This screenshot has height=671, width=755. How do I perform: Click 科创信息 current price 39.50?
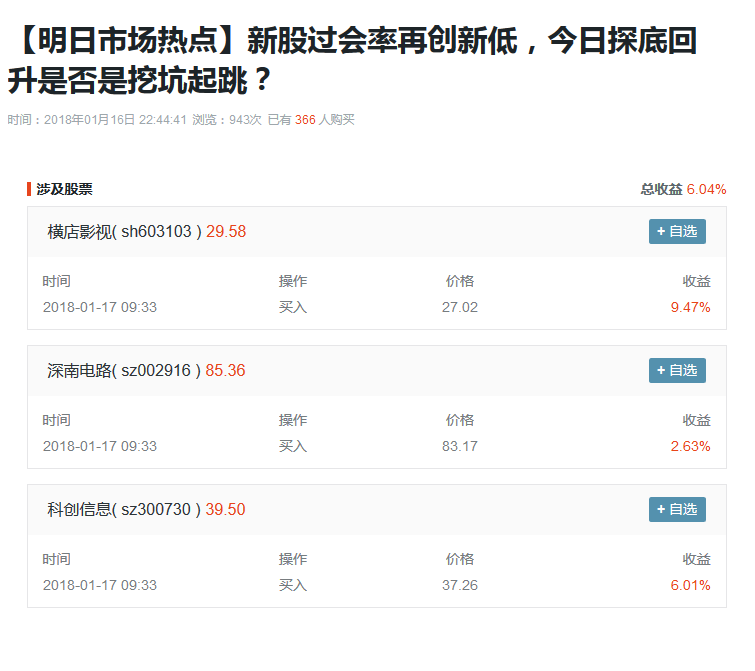225,509
